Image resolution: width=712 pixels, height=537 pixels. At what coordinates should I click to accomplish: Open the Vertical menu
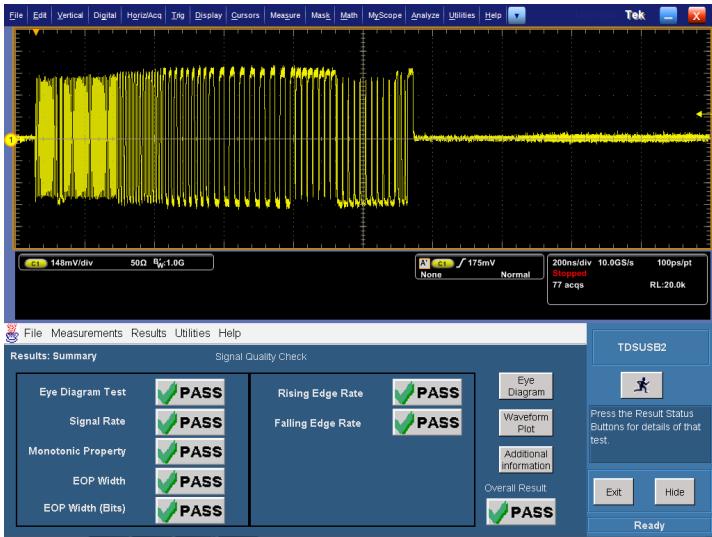70,15
